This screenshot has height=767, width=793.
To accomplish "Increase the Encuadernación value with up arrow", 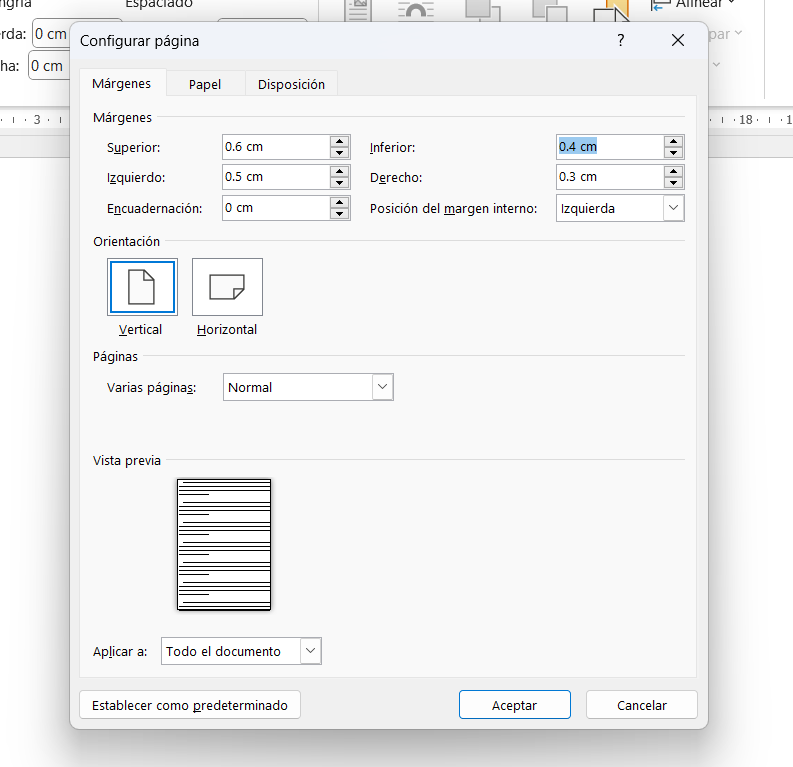I will click(340, 202).
